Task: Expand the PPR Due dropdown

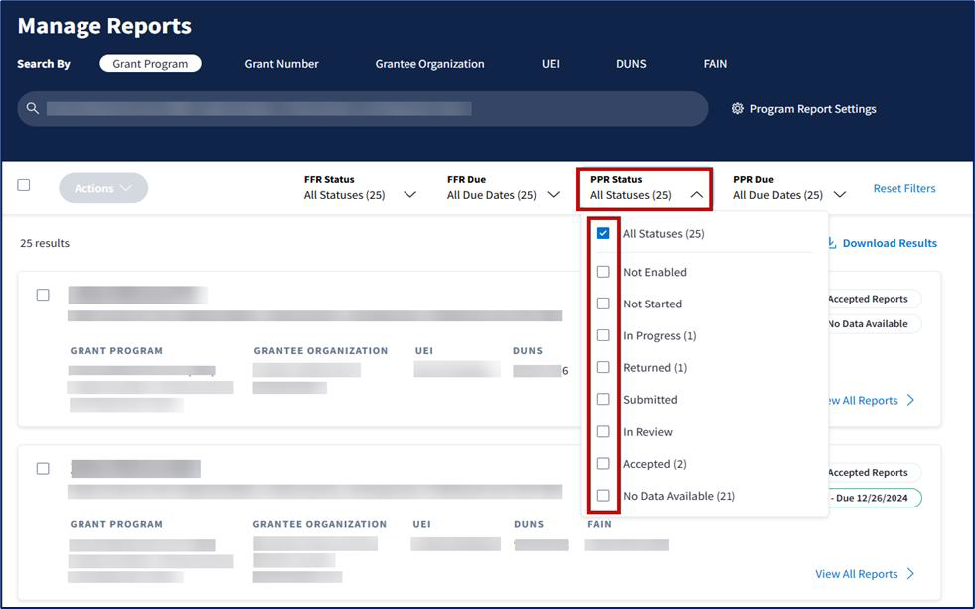Action: [x=840, y=195]
